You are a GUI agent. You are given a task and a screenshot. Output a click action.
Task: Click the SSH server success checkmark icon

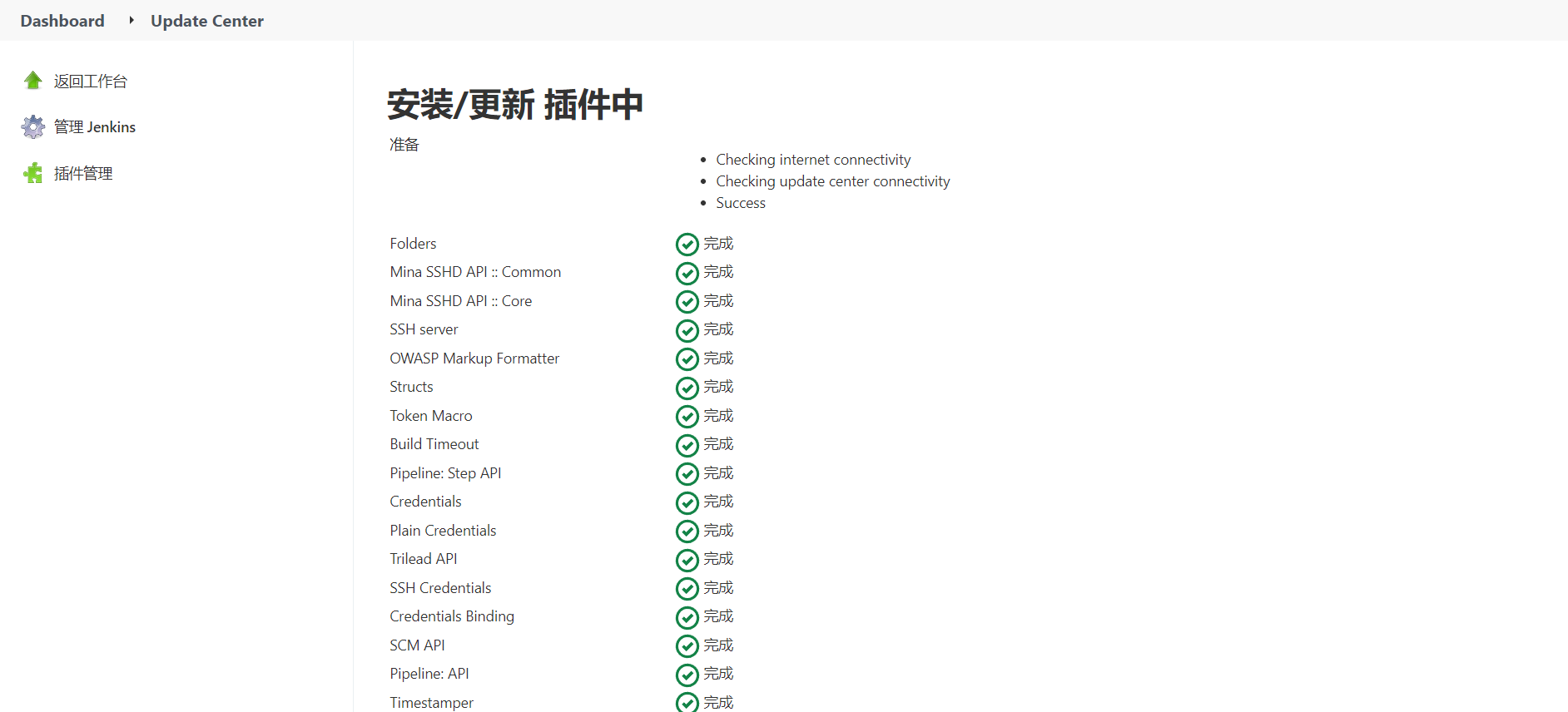click(x=687, y=330)
